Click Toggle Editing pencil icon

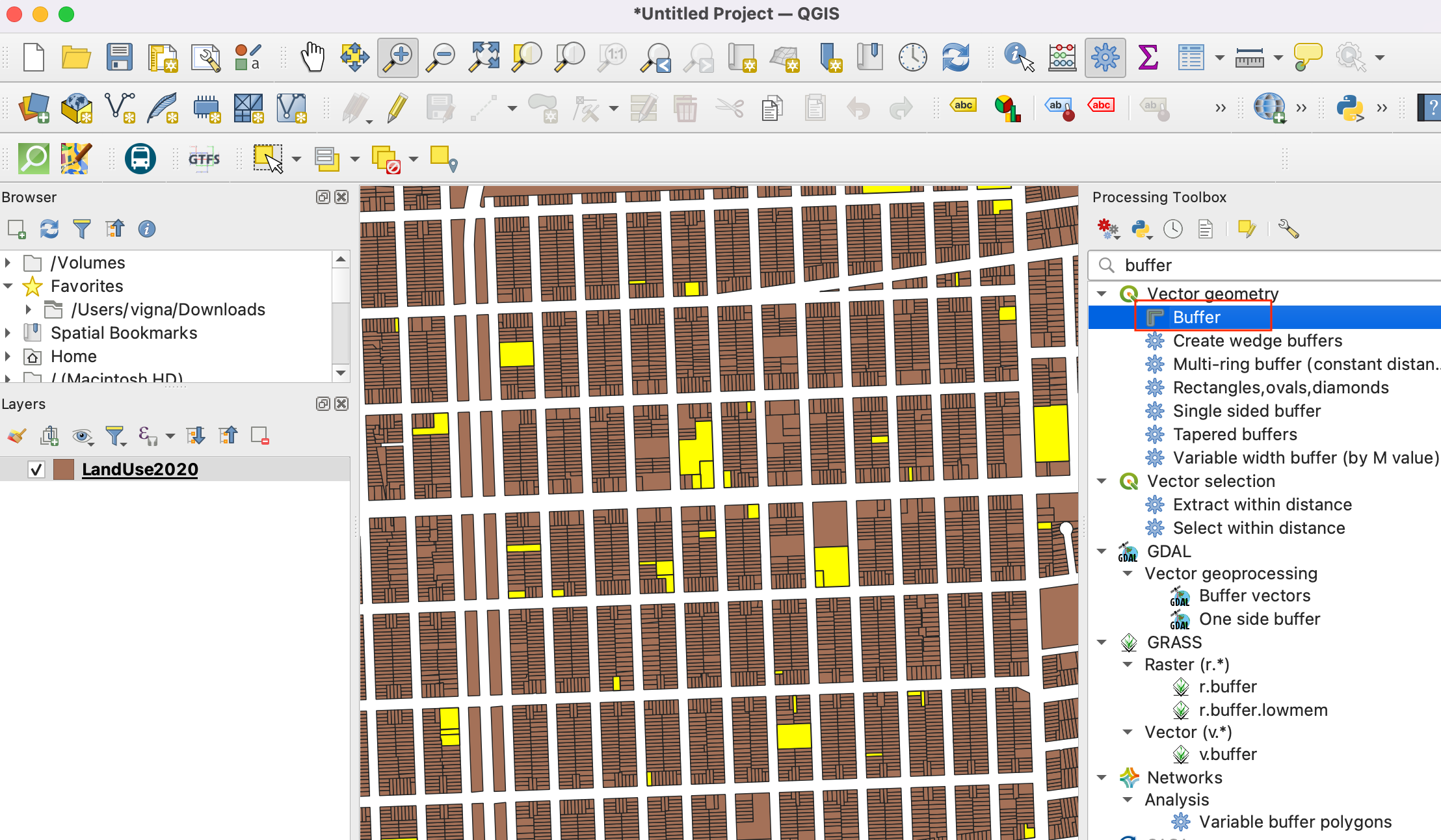tap(397, 108)
